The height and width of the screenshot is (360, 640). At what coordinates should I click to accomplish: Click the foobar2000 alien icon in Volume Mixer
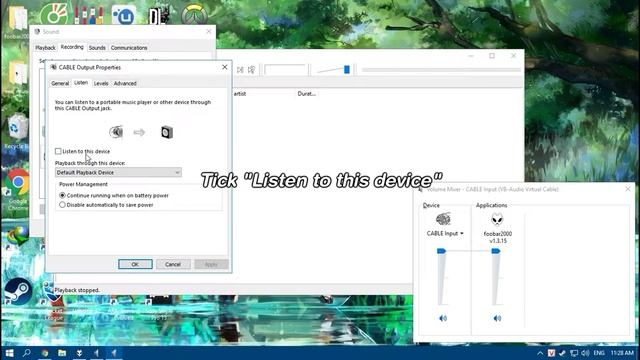497,220
